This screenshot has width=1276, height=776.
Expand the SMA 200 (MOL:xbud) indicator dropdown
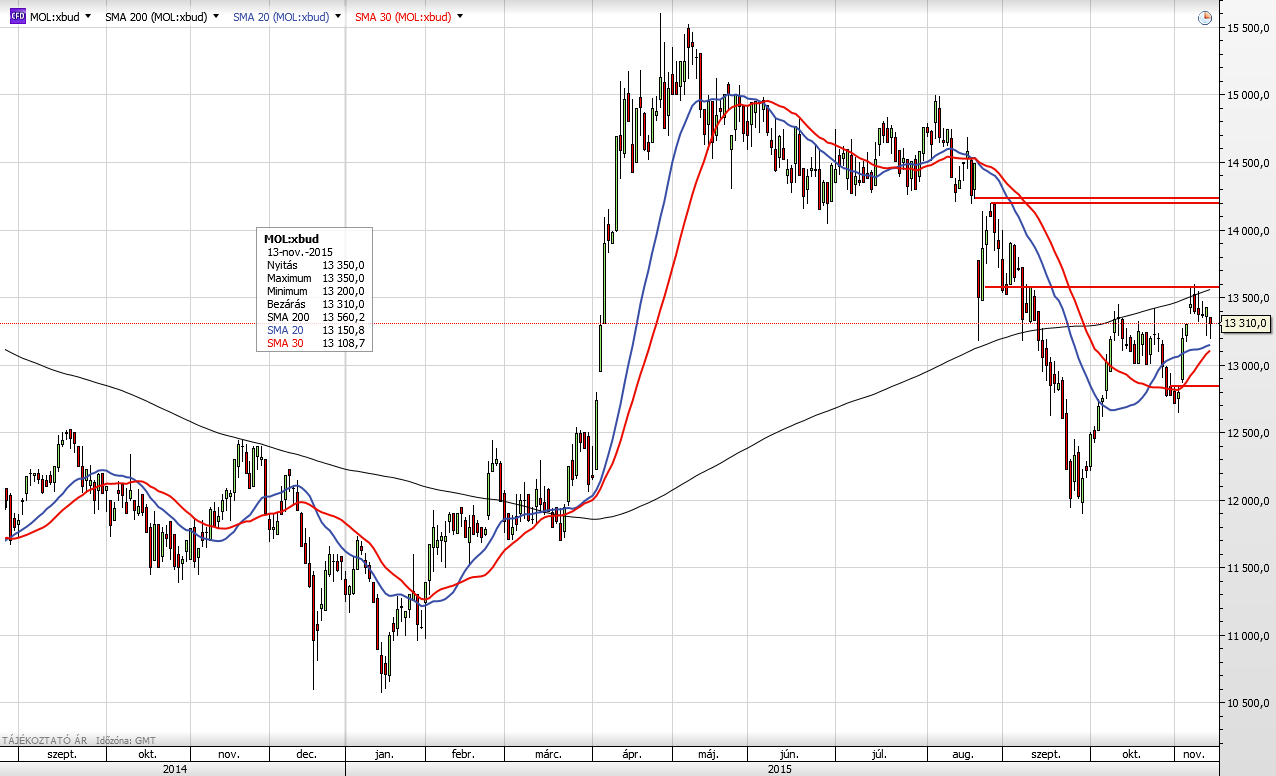215,17
